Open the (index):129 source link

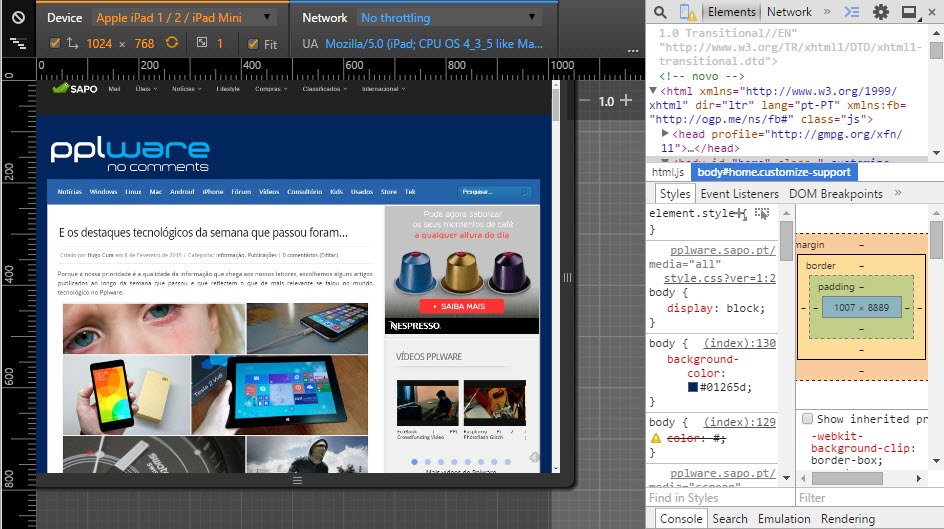(x=739, y=422)
